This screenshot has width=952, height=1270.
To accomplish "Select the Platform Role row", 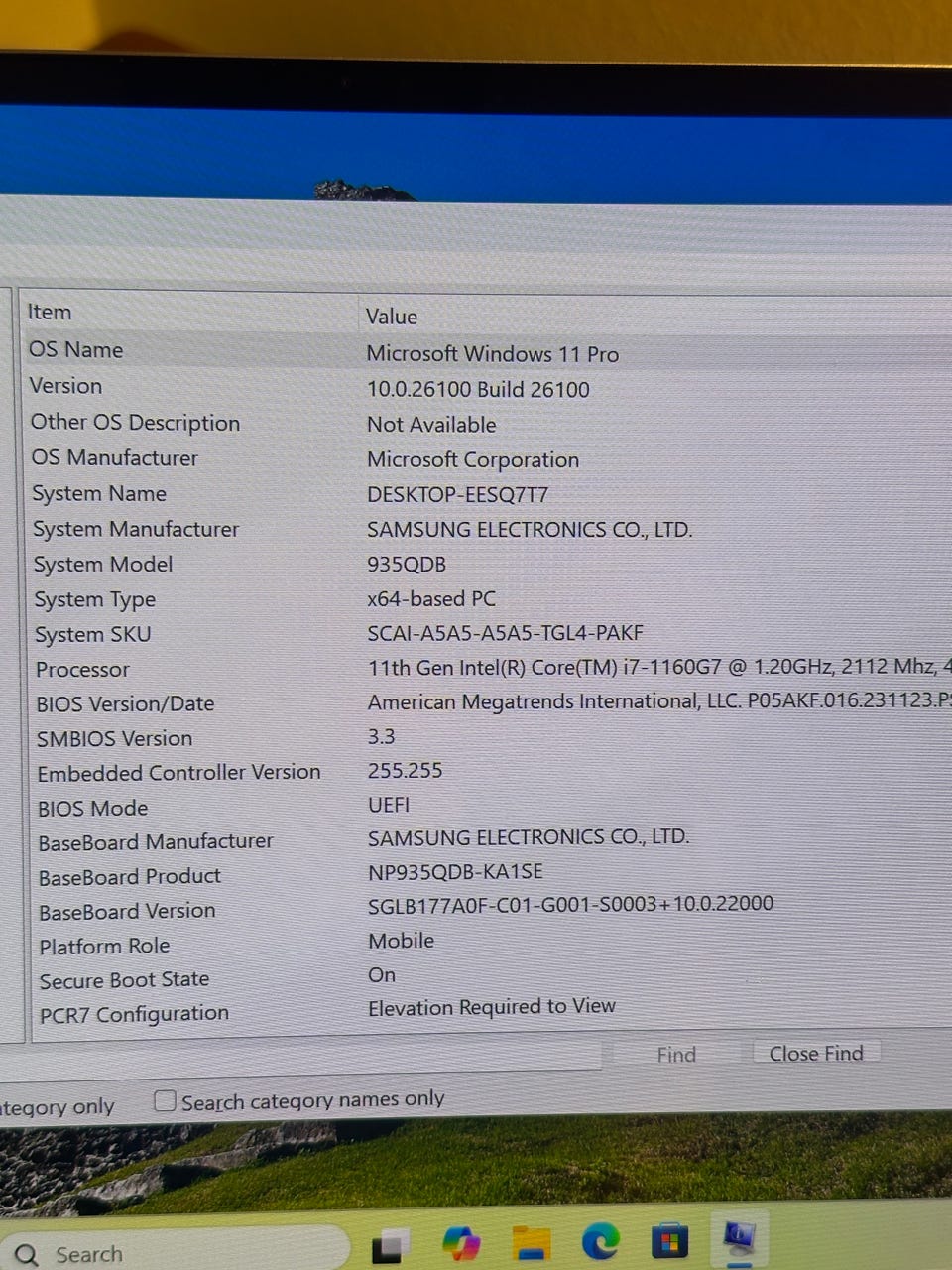I will click(x=488, y=945).
